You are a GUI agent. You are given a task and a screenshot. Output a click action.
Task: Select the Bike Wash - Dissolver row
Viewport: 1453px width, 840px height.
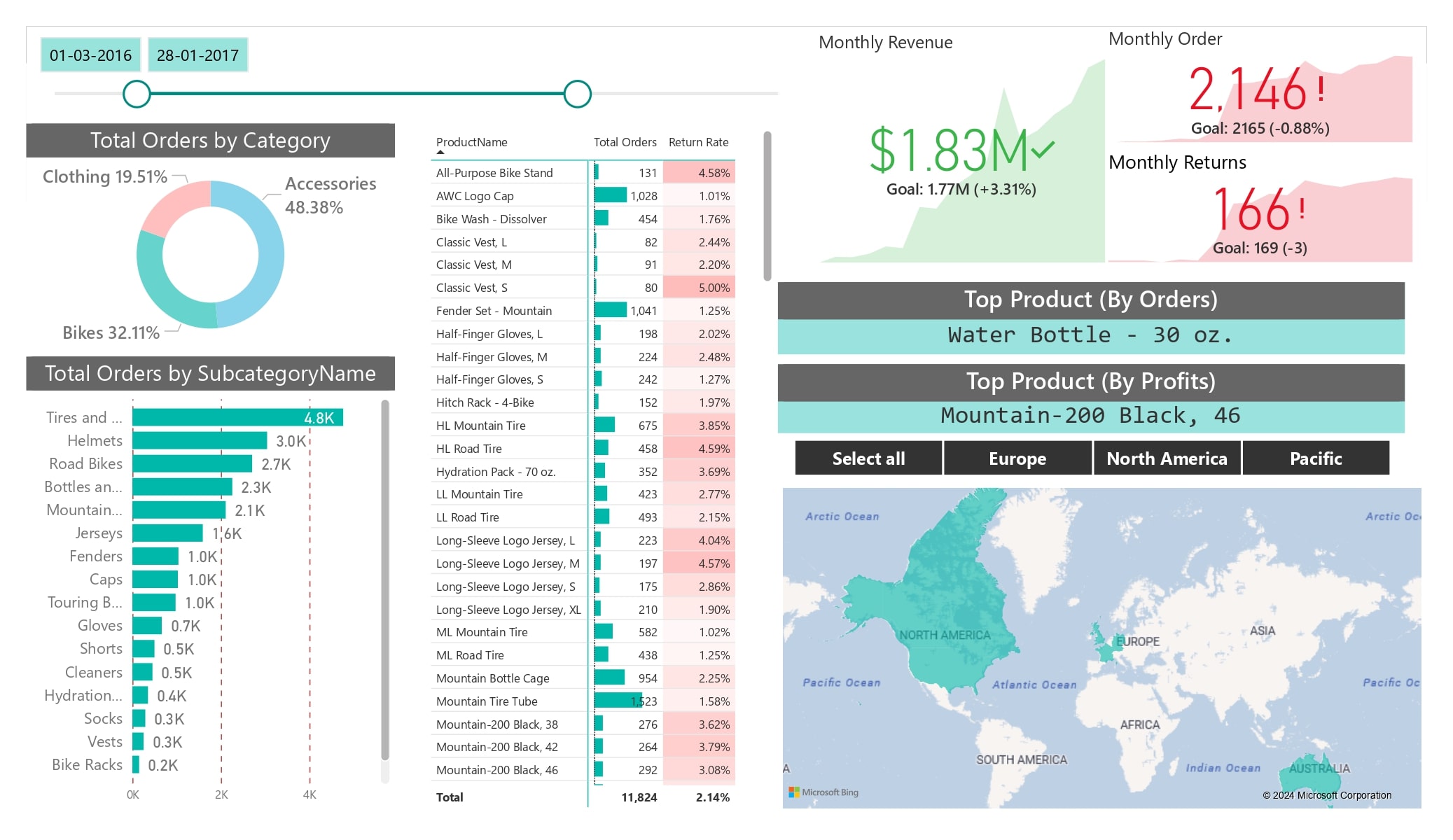pyautogui.click(x=583, y=219)
